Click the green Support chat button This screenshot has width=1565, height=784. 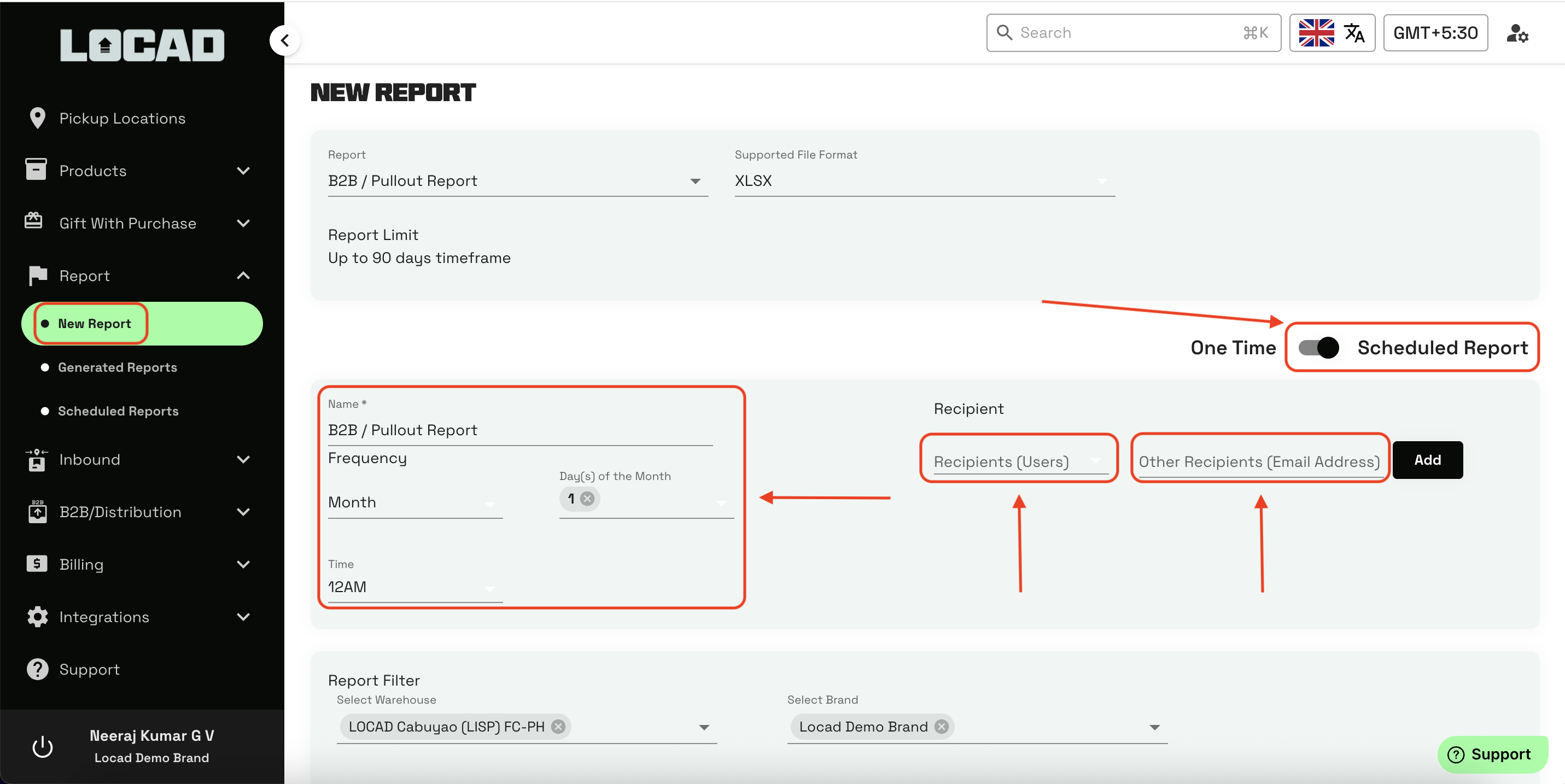click(1492, 754)
